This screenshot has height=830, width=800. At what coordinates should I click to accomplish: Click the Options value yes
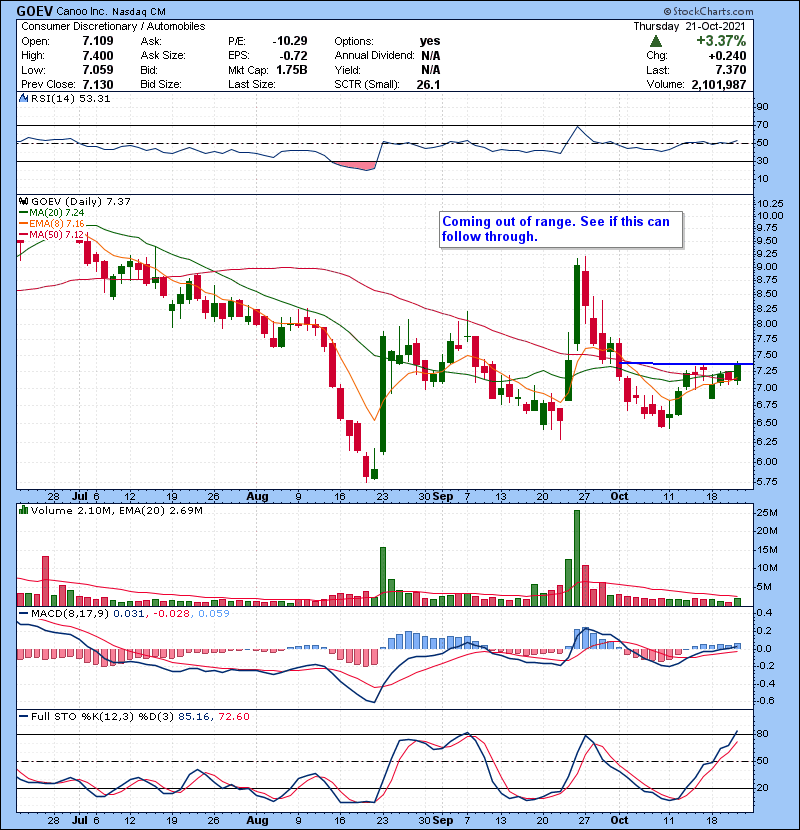click(430, 41)
